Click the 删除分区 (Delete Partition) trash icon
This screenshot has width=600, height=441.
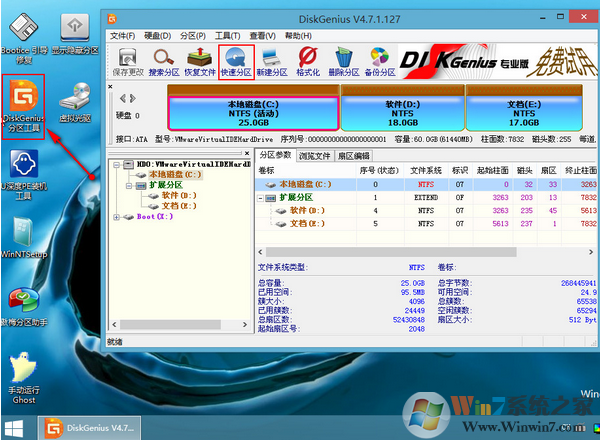coord(345,60)
